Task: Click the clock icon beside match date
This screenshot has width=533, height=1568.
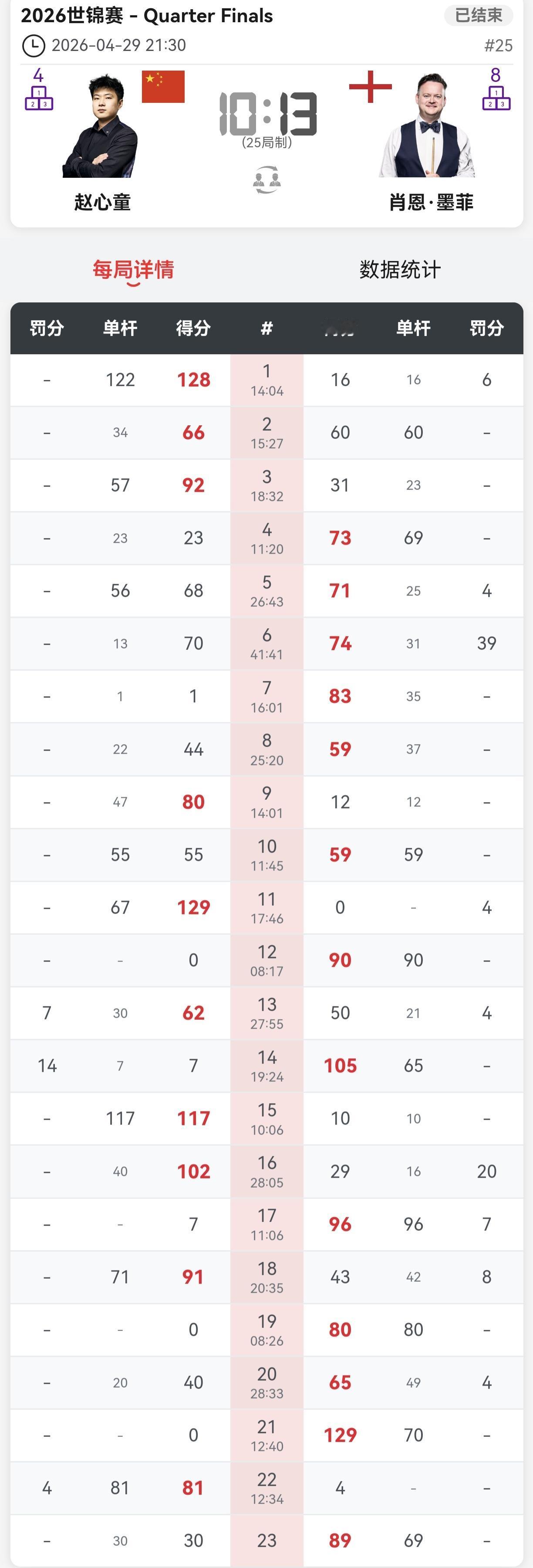Action: coord(33,46)
